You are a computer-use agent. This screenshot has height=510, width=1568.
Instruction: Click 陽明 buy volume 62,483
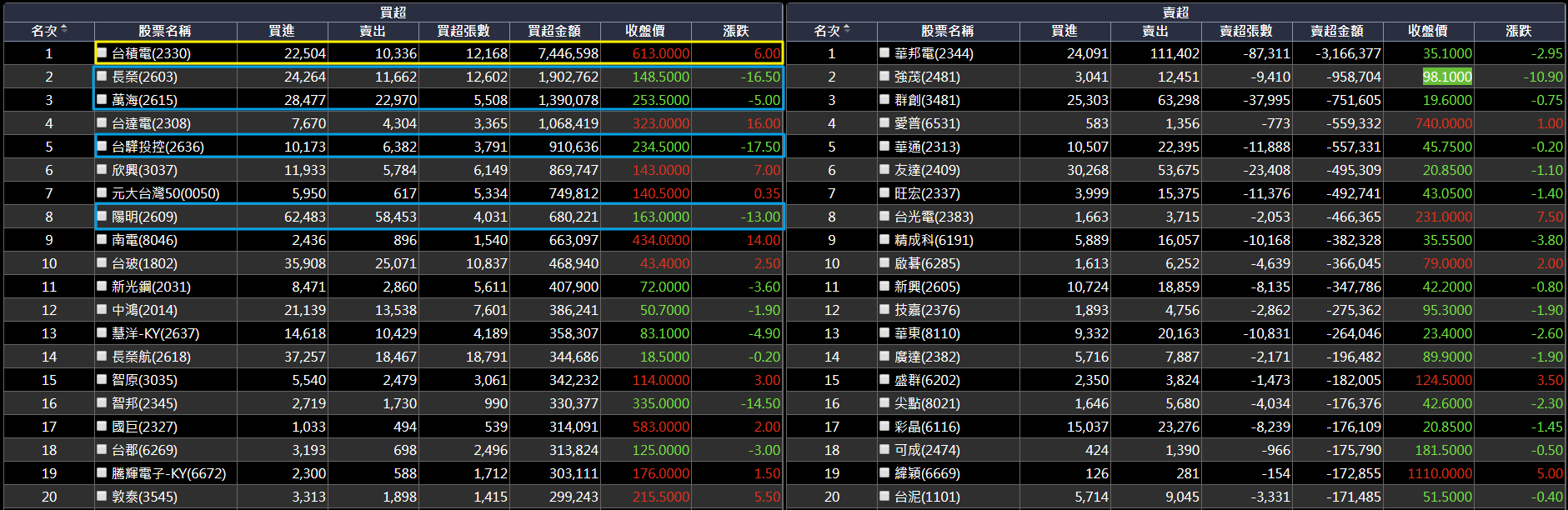pos(305,217)
